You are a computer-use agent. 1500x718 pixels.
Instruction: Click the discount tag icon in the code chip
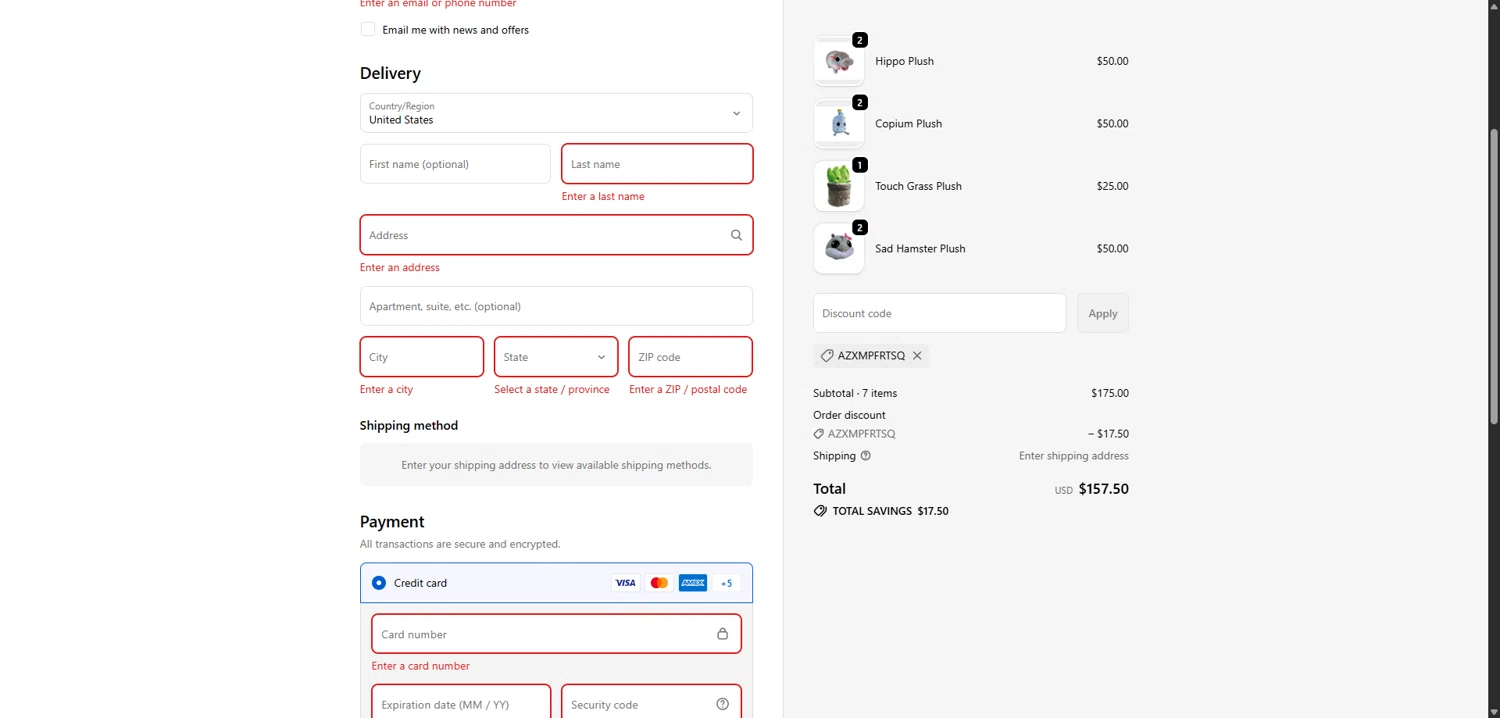coord(827,356)
